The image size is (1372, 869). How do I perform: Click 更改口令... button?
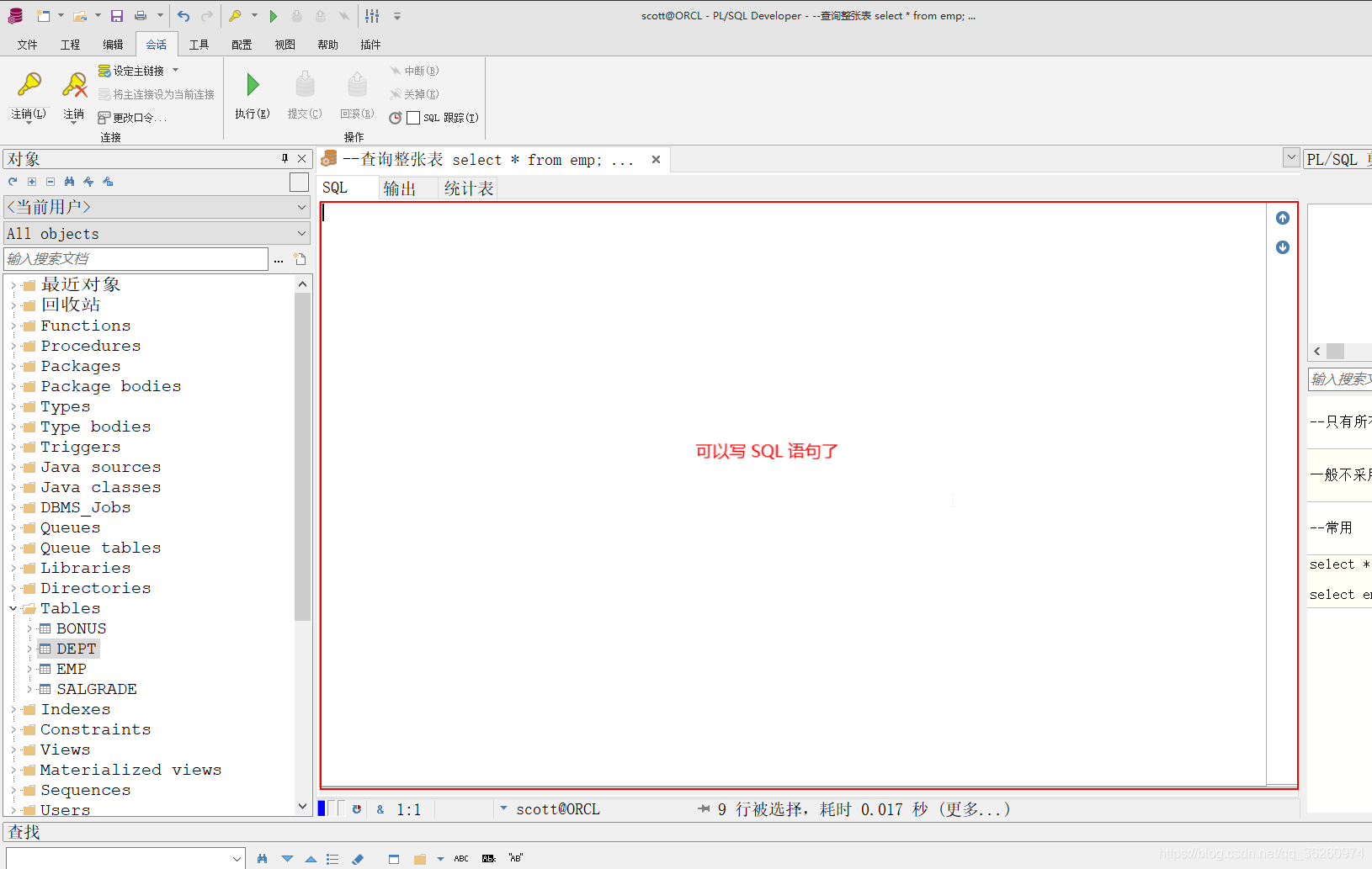tap(132, 118)
